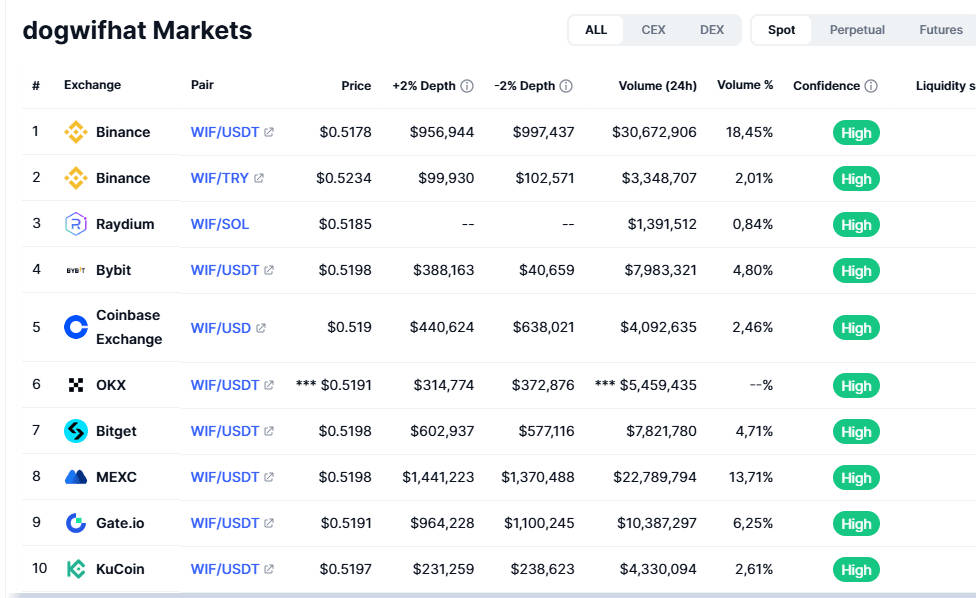The width and height of the screenshot is (976, 598).
Task: Open the -2% Depth info icon
Action: tap(566, 86)
